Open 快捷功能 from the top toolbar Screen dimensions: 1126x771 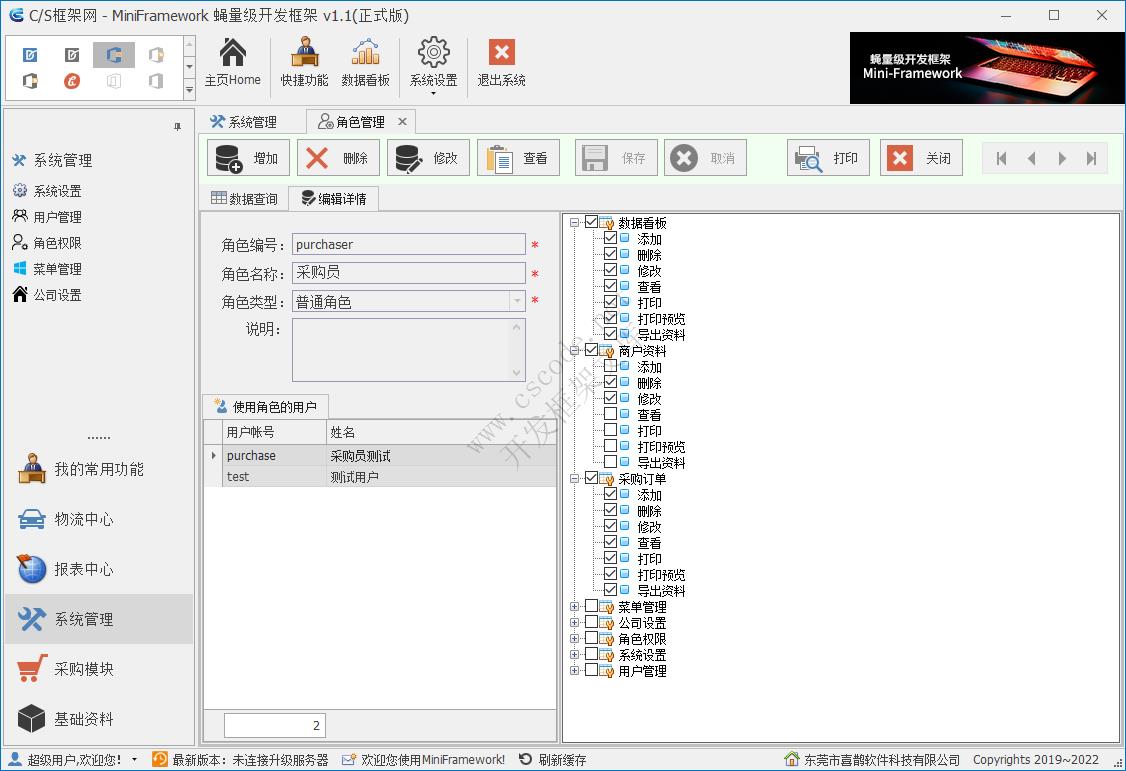coord(304,63)
